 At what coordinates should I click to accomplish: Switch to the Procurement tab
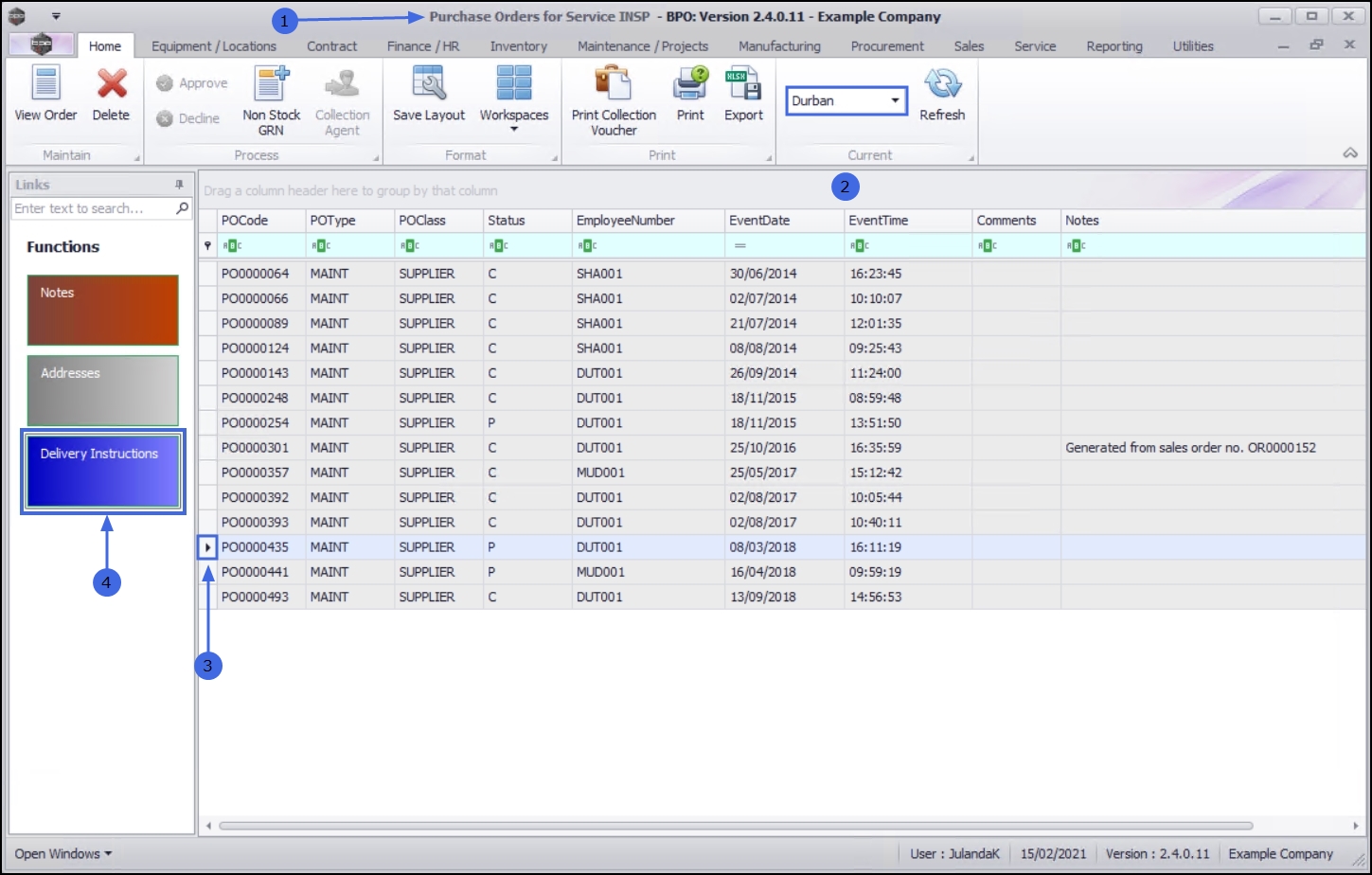(886, 45)
